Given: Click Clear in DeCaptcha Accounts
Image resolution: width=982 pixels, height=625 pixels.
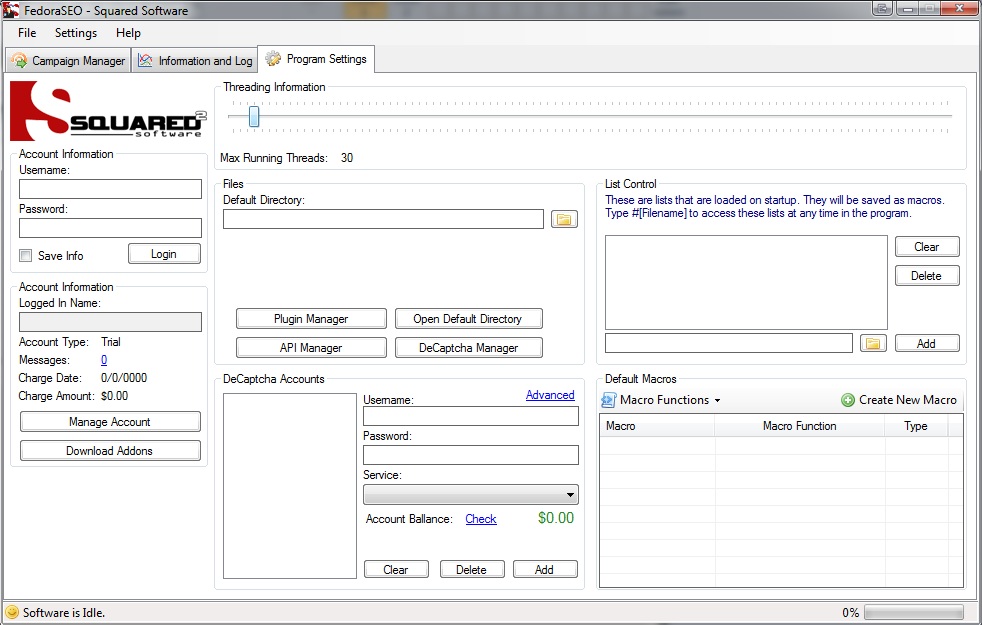Looking at the screenshot, I should click(x=396, y=569).
